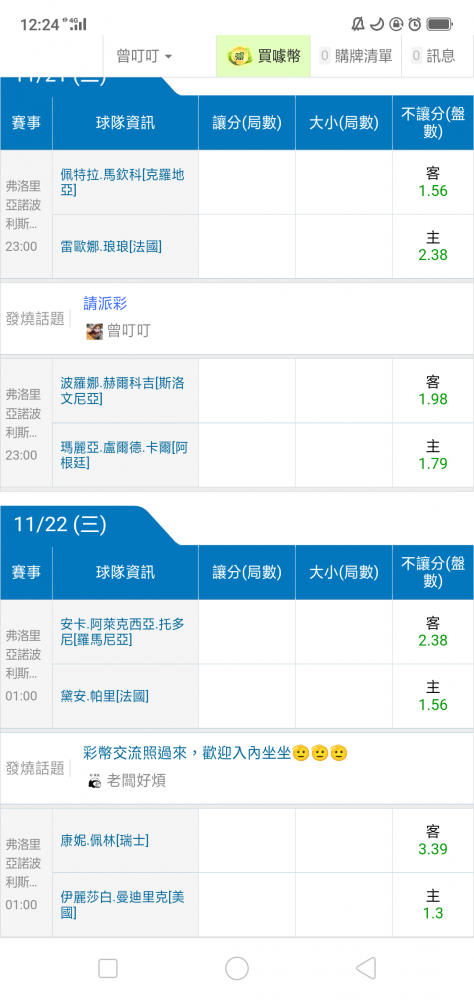Image resolution: width=474 pixels, height=1000 pixels.
Task: Tap the alarm clock status icon
Action: point(415,24)
